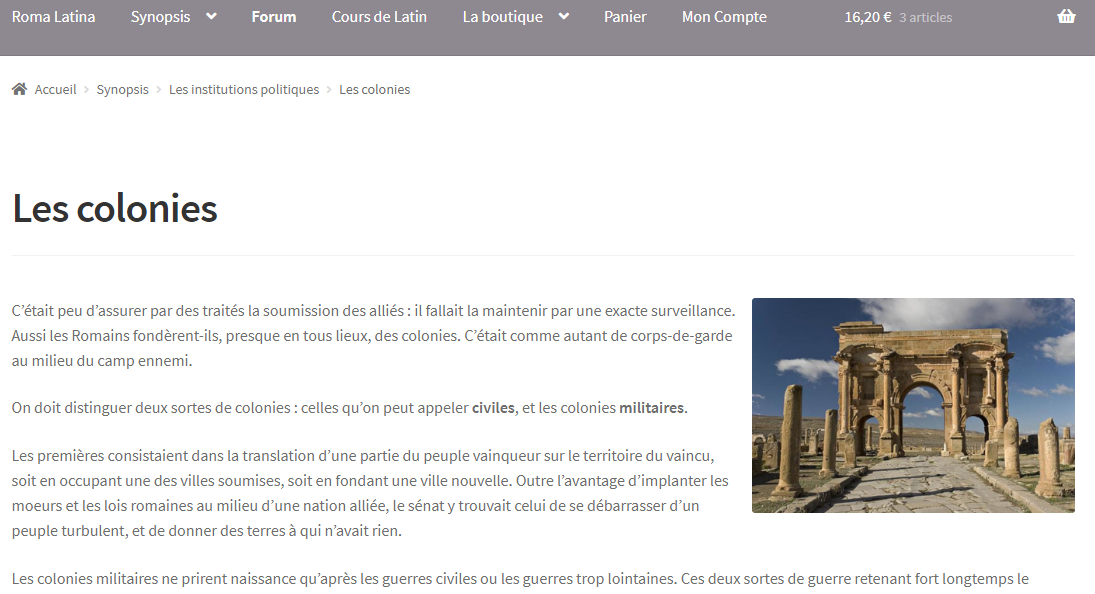Click La boutique menu label
1095x594 pixels.
pos(502,17)
